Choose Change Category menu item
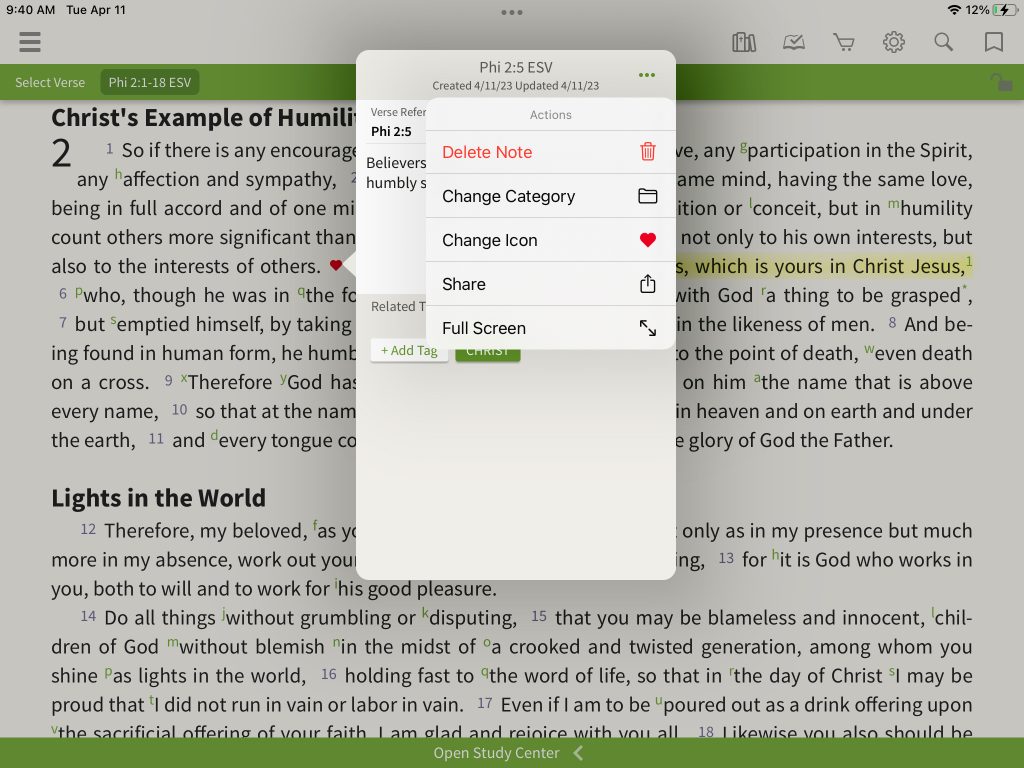 click(551, 196)
